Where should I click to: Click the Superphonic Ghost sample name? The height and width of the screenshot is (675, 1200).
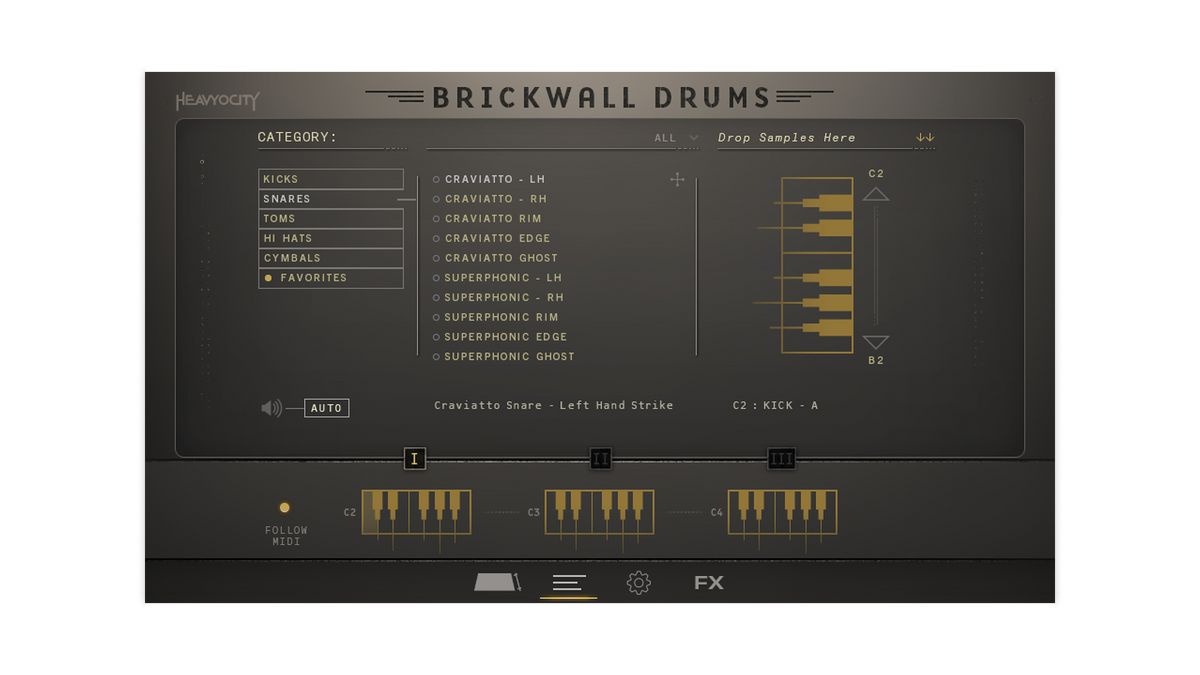510,357
